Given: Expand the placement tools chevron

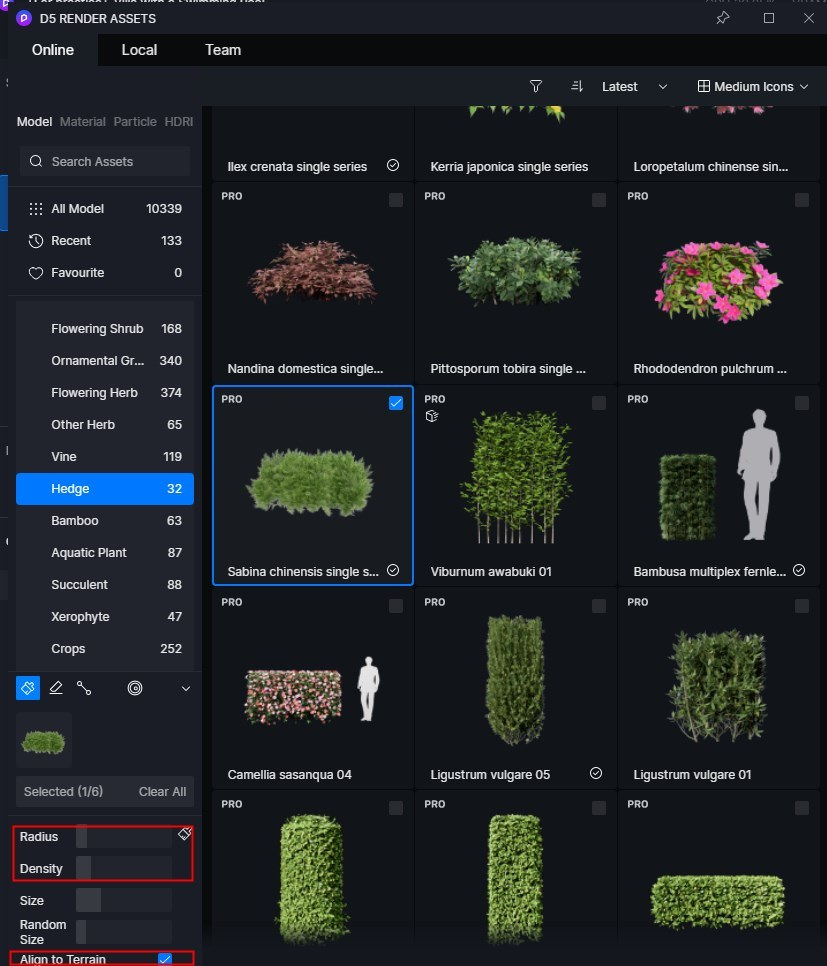Looking at the screenshot, I should (185, 688).
